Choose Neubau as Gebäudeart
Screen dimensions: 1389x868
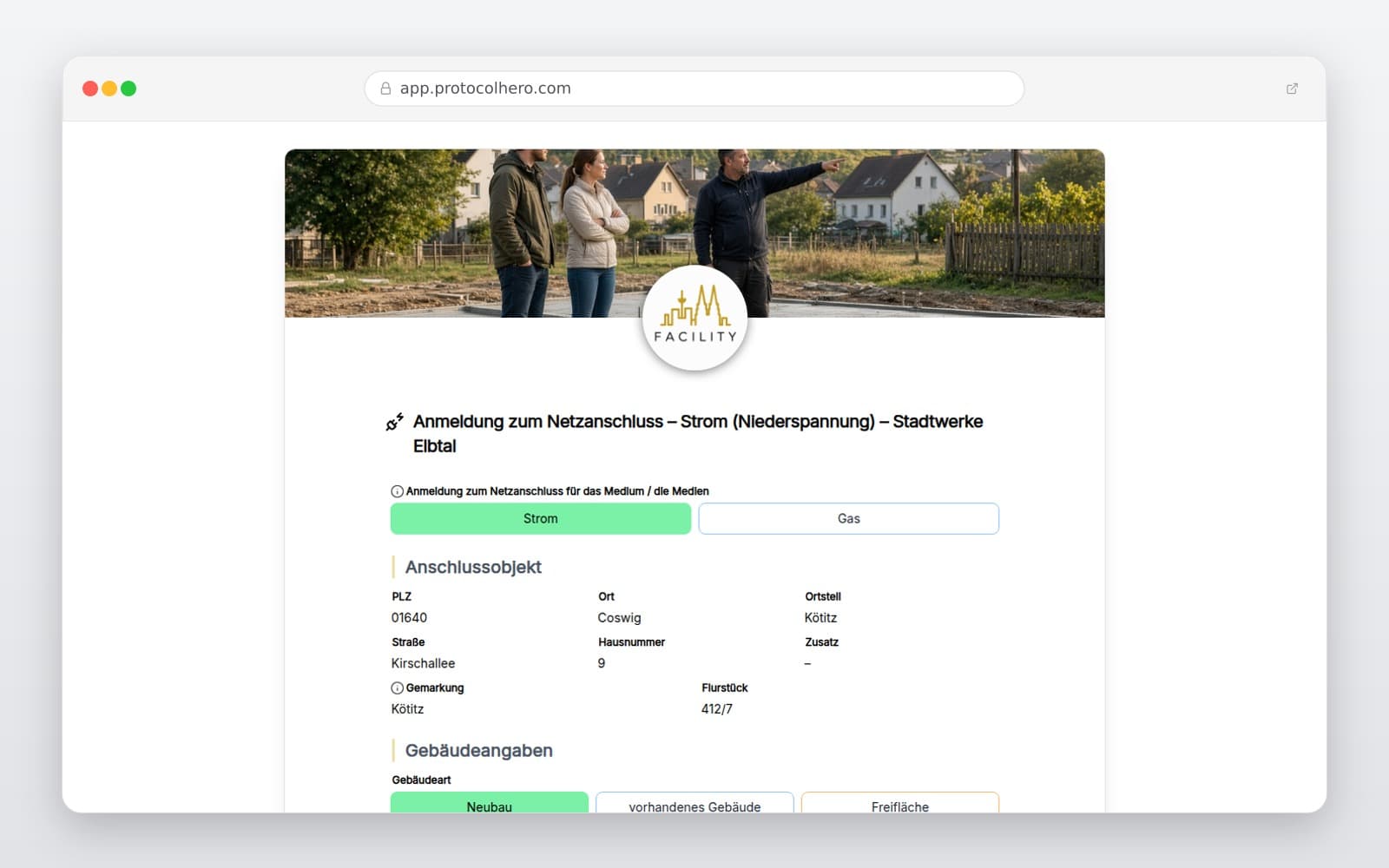pyautogui.click(x=490, y=803)
